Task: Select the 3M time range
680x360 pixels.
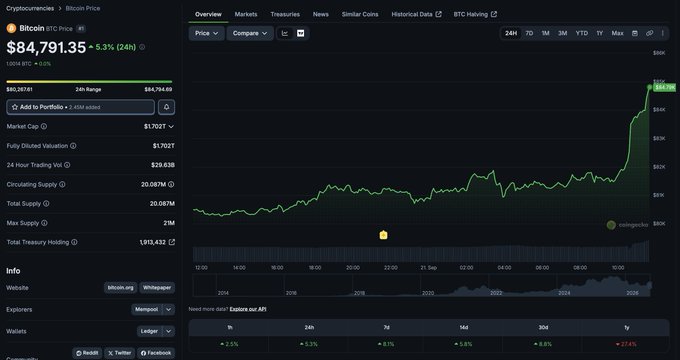Action: tap(562, 33)
